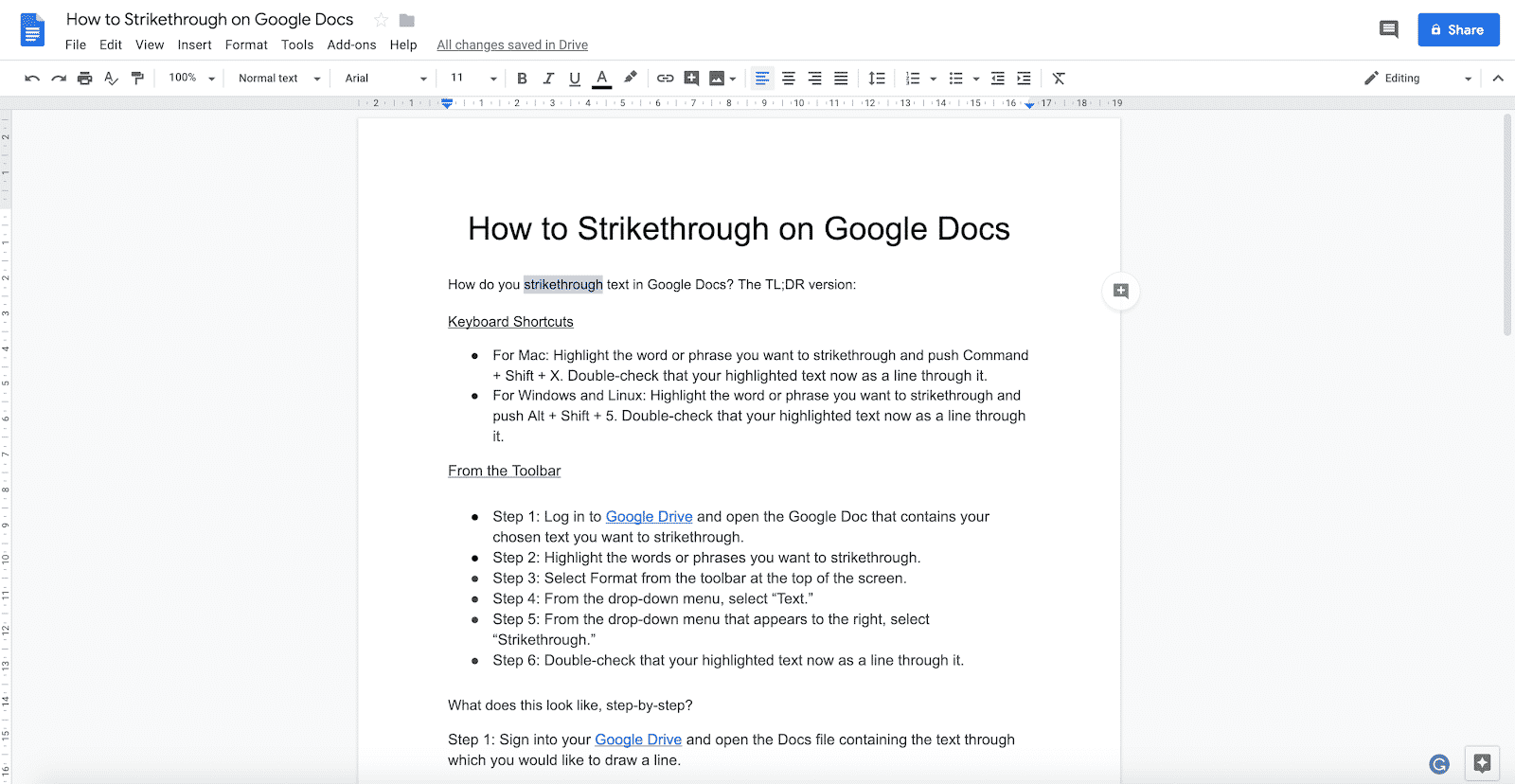Click the All changes saved in Drive link
The width and height of the screenshot is (1515, 784).
[x=512, y=45]
